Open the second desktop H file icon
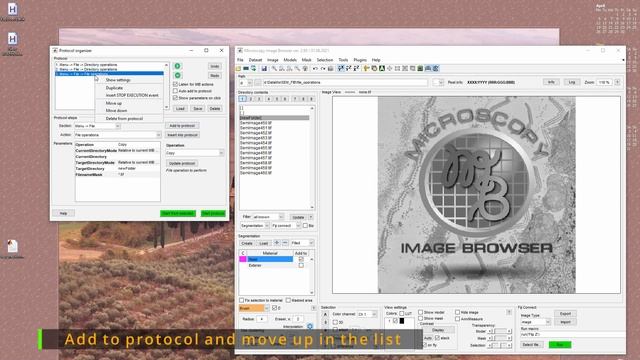This screenshot has width=640, height=360. (12, 39)
